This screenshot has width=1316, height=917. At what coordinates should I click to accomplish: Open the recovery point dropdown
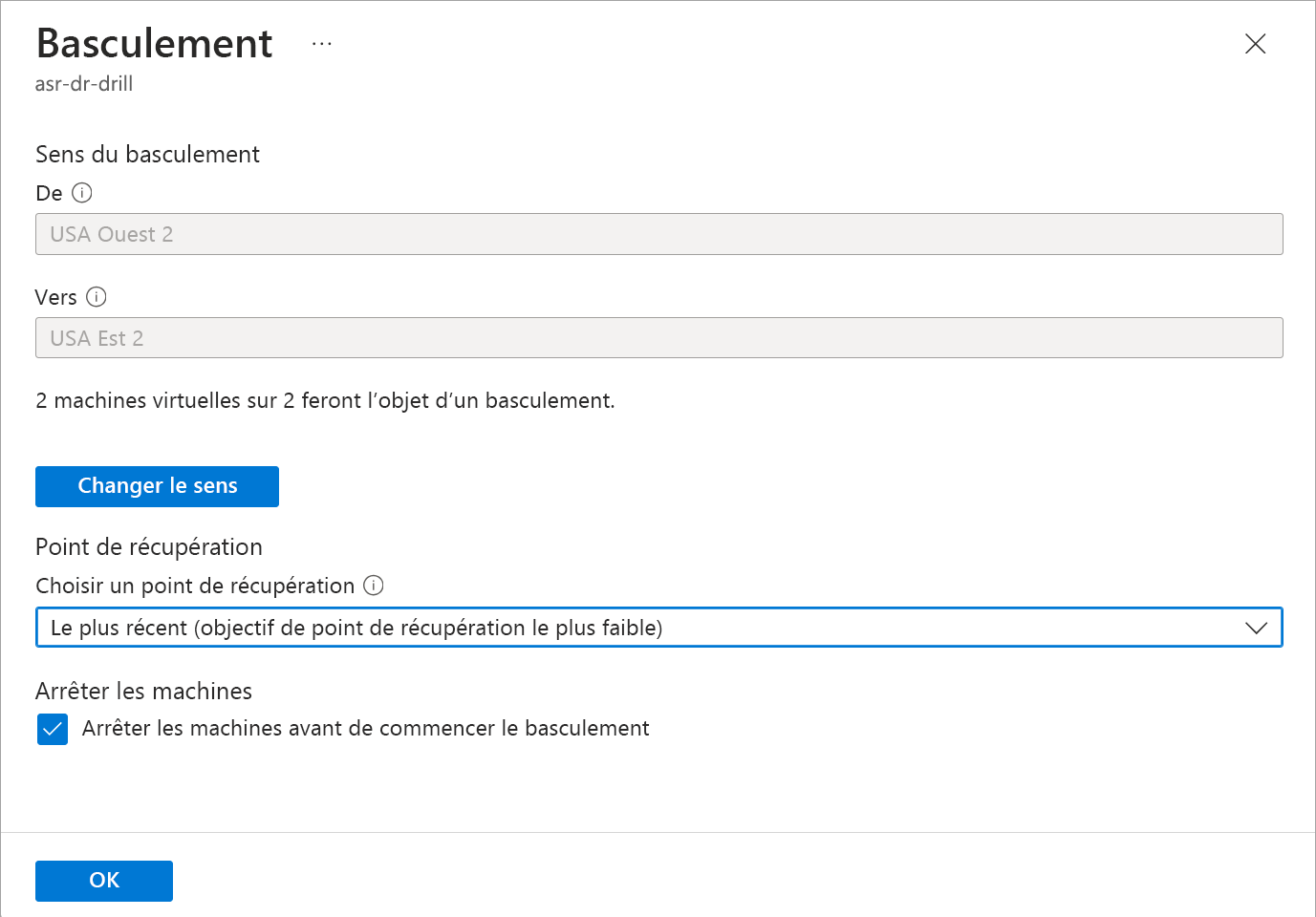pyautogui.click(x=658, y=628)
